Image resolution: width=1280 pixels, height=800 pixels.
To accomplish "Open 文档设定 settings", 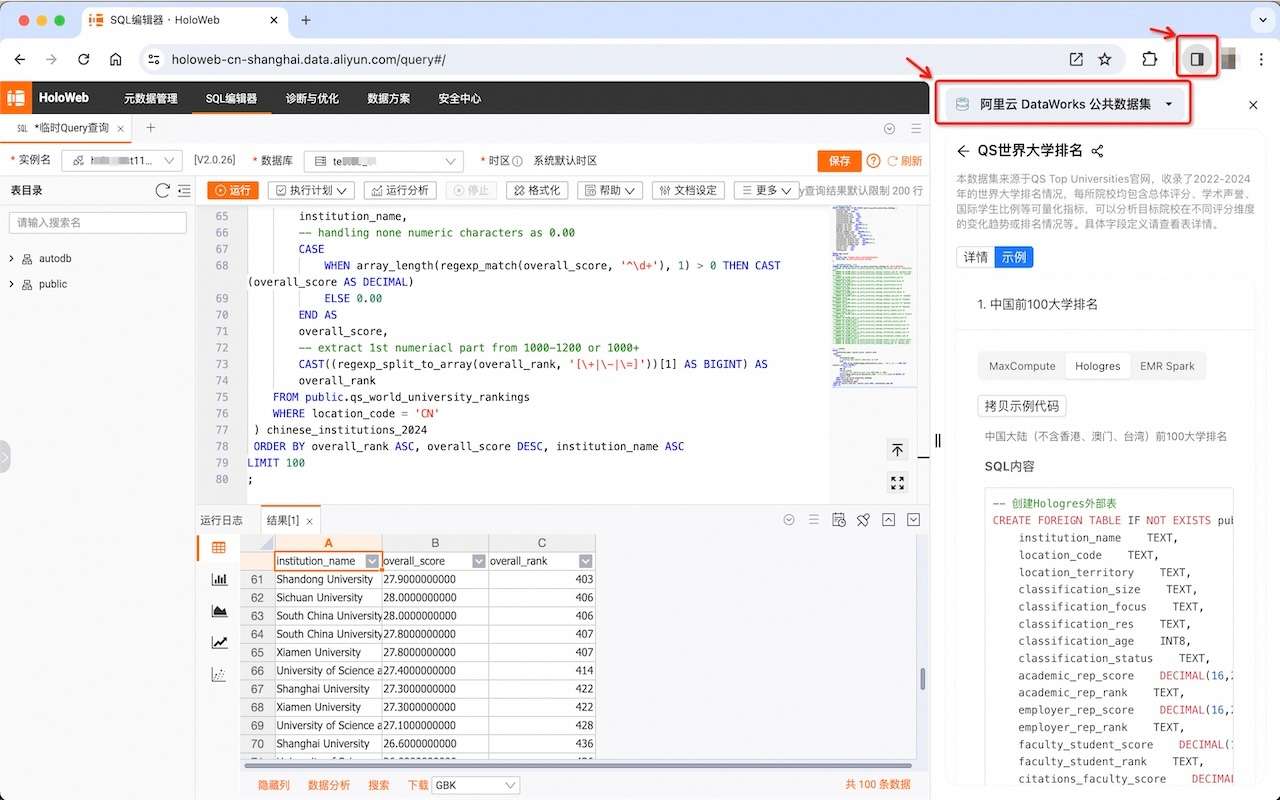I will (688, 190).
